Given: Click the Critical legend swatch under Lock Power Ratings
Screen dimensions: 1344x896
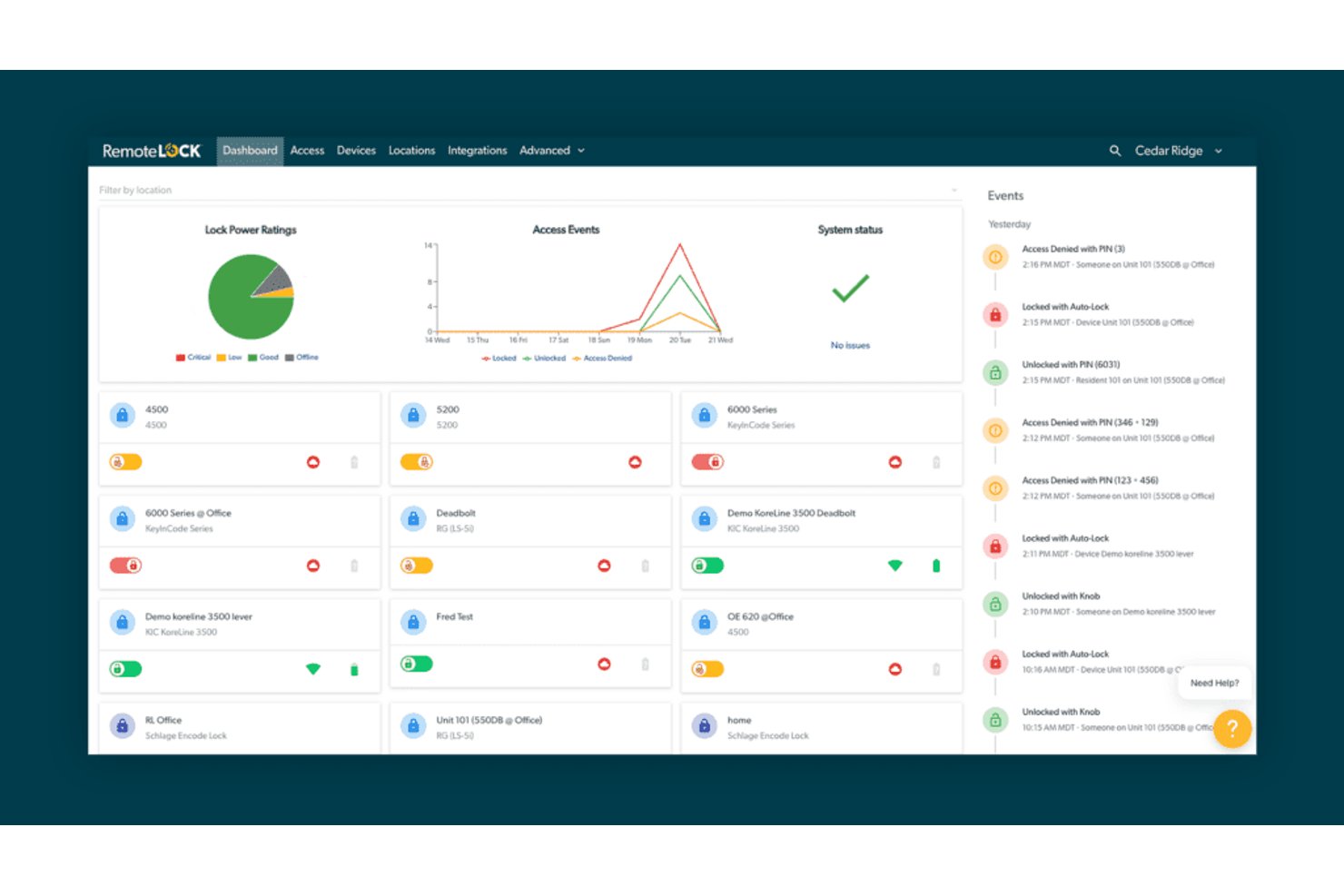Looking at the screenshot, I should point(181,358).
